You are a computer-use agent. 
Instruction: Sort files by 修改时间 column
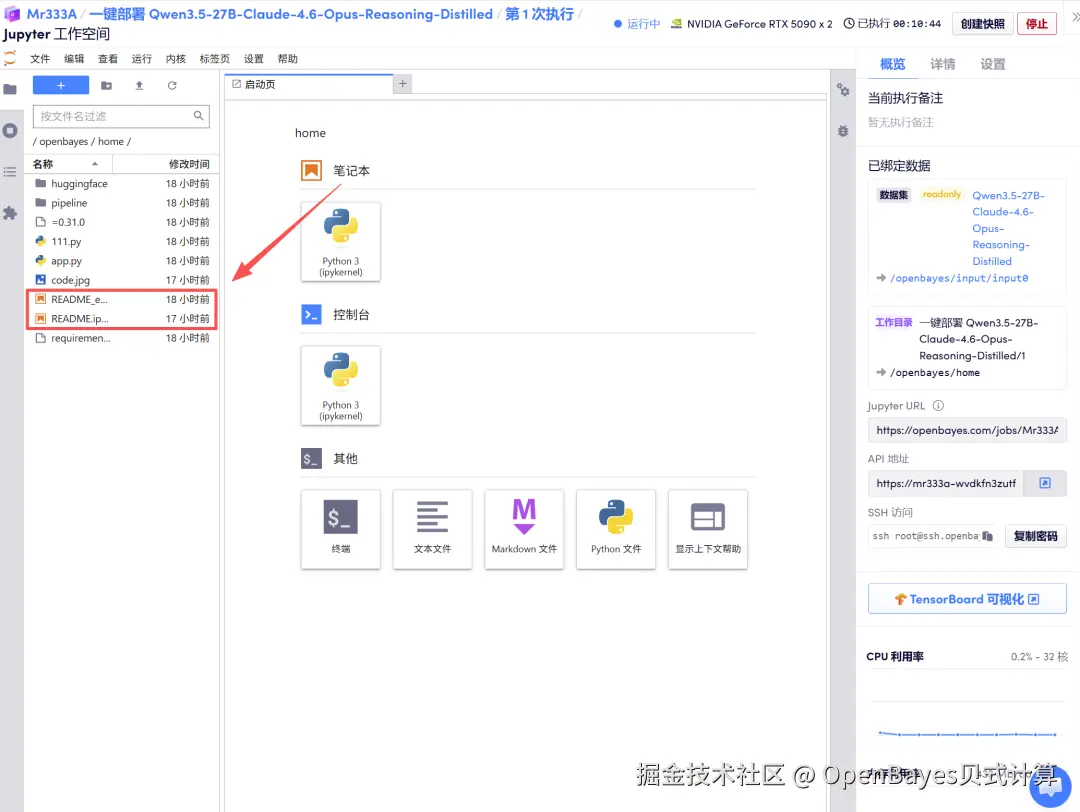pyautogui.click(x=166, y=164)
